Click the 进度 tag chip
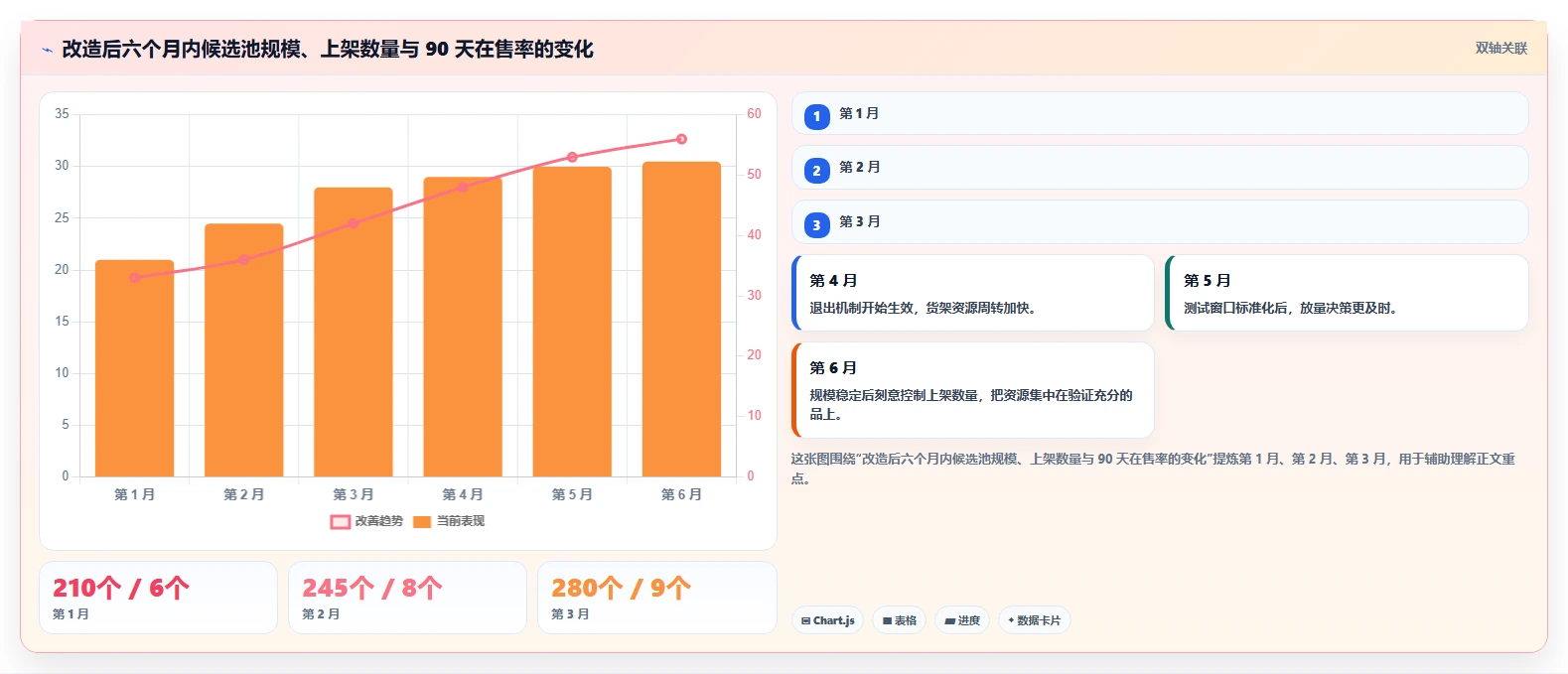1568x674 pixels. 962,620
